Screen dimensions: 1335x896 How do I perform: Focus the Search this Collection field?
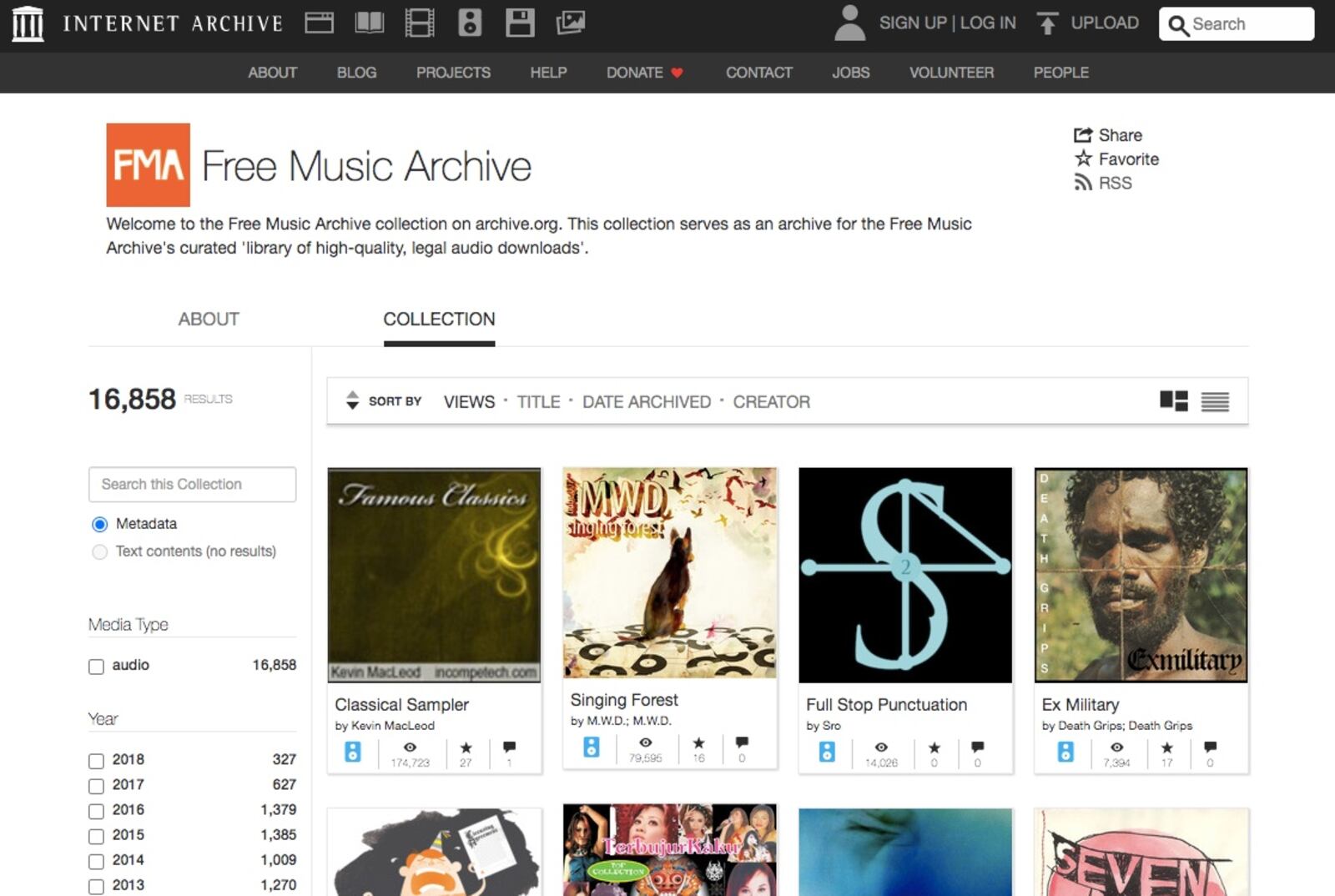pos(192,485)
